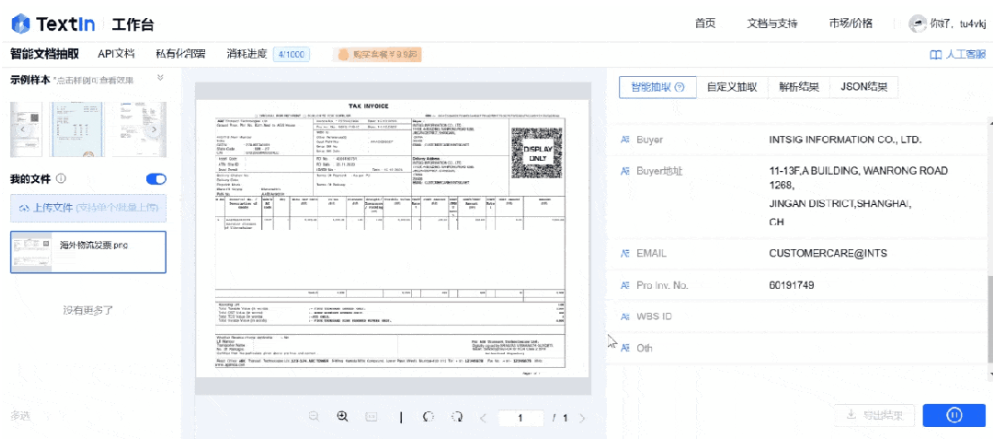The width and height of the screenshot is (997, 446).
Task: Click the 智能抽取 help question icon
Action: click(x=679, y=87)
